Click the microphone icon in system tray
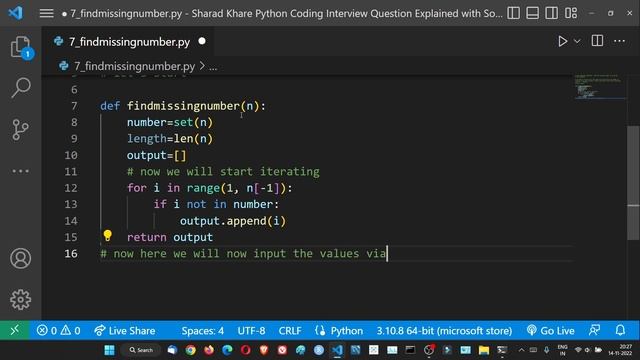 (x=547, y=350)
